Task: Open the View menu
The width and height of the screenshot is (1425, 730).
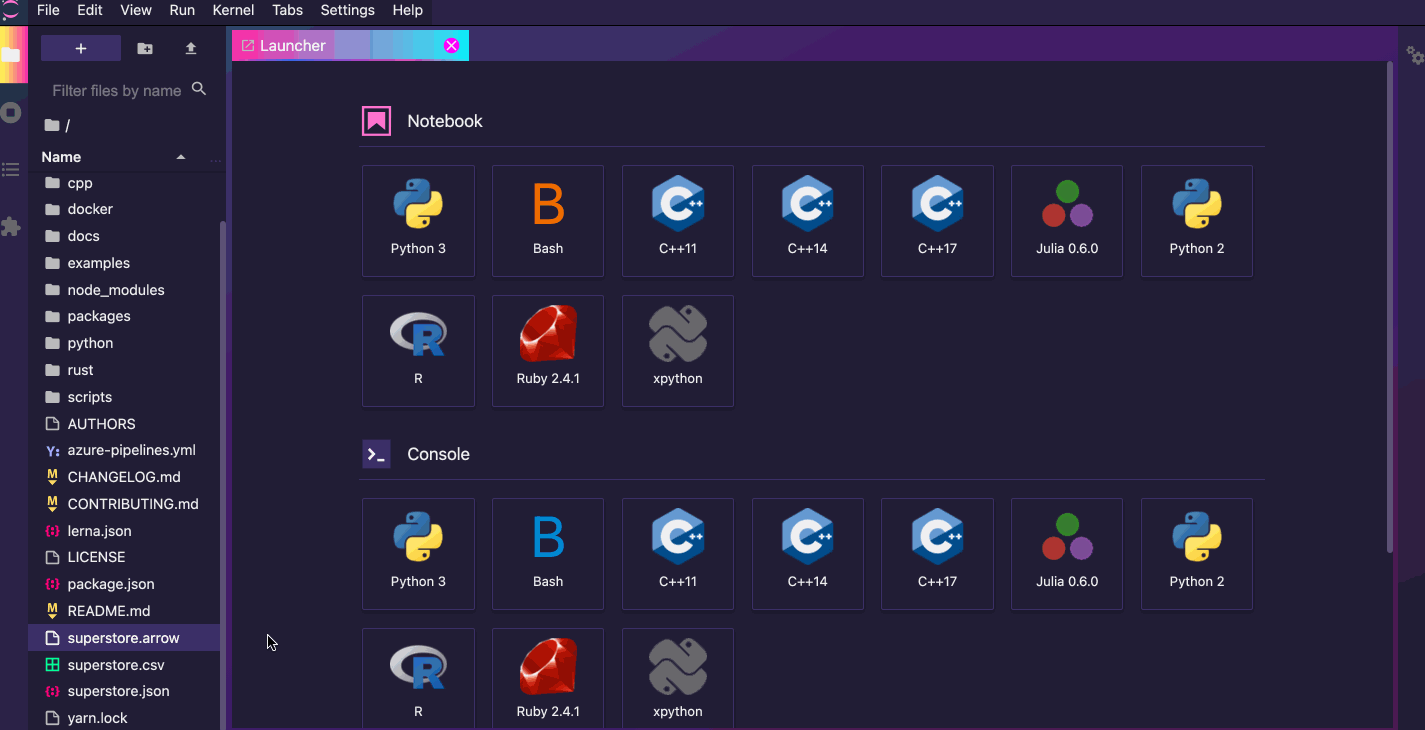Action: click(136, 10)
